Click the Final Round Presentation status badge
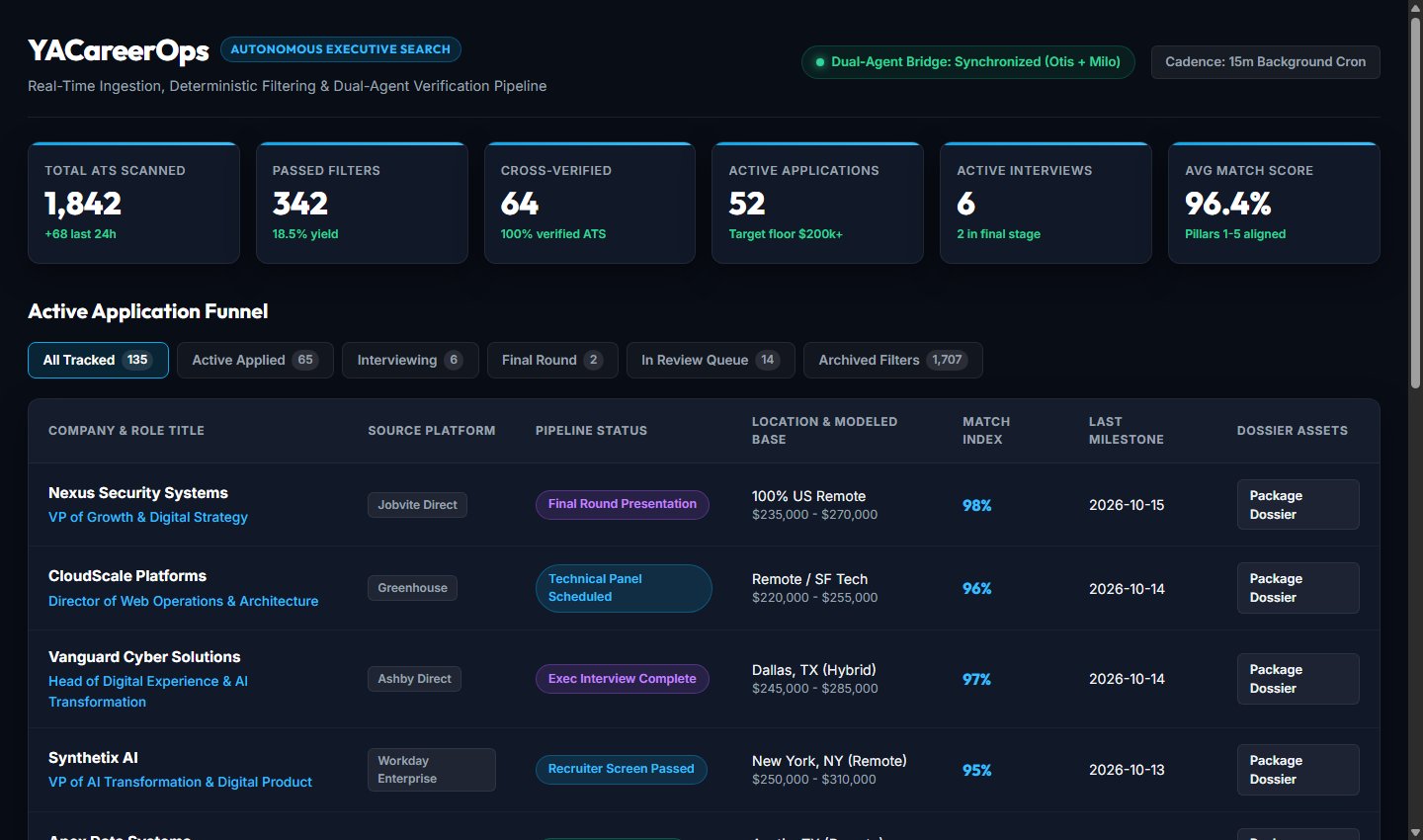The height and width of the screenshot is (840, 1423). pyautogui.click(x=623, y=504)
